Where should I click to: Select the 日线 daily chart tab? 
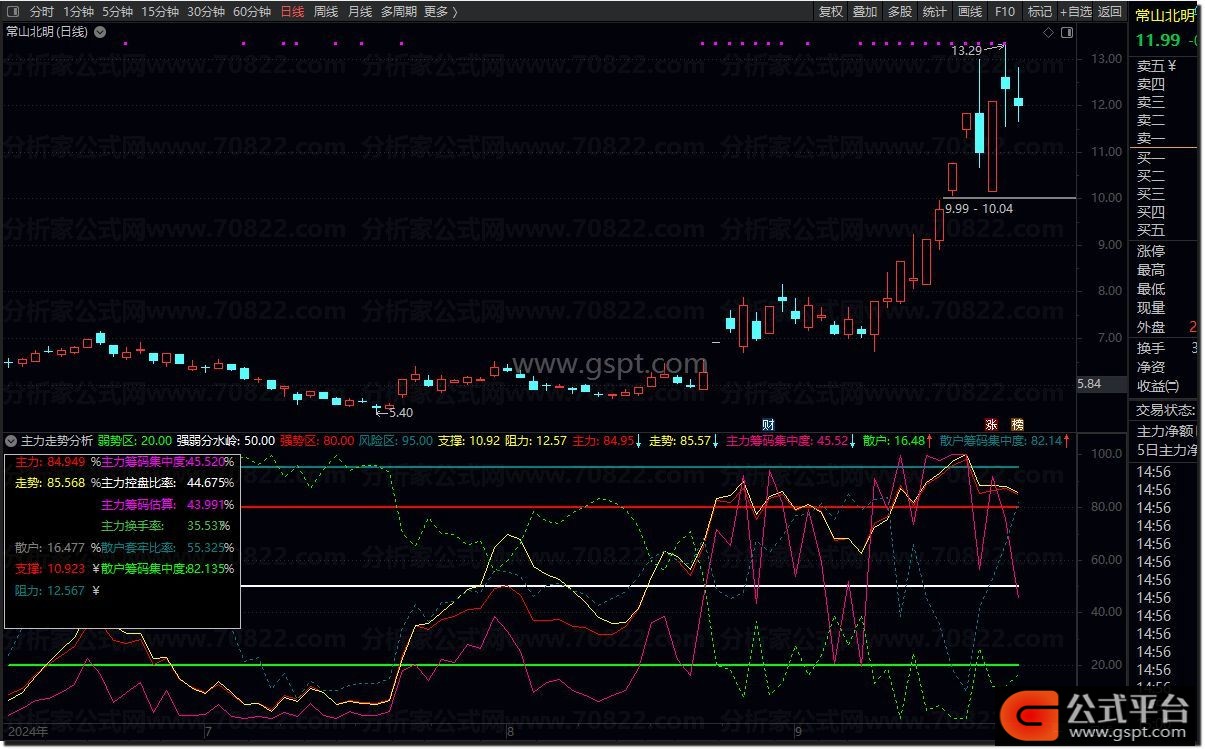[x=293, y=12]
